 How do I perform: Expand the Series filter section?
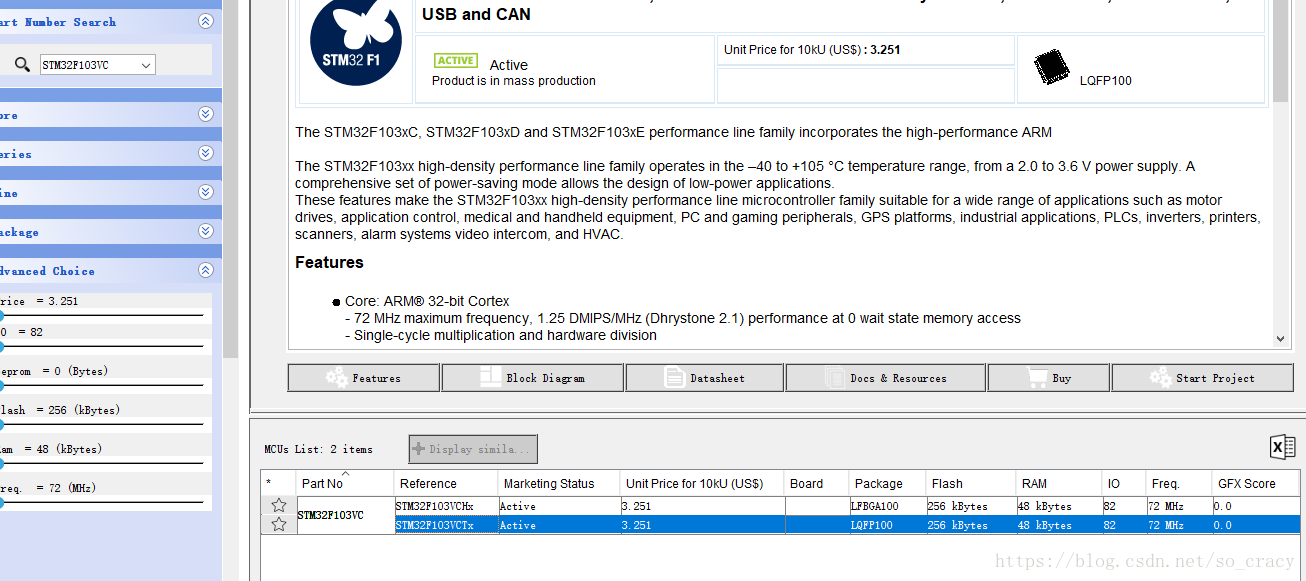tap(206, 153)
